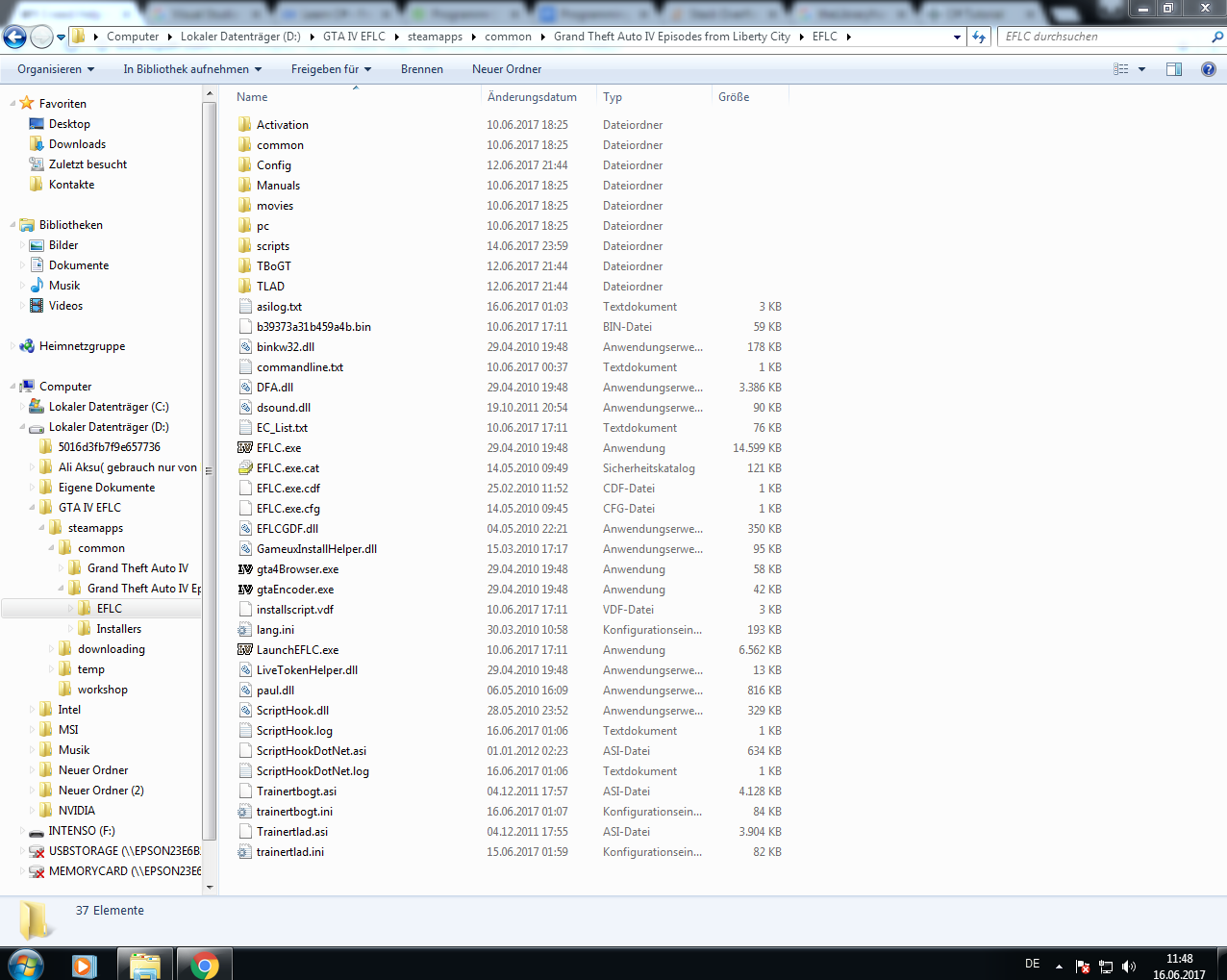
Task: Click the EFLC.exe application icon
Action: (x=245, y=448)
